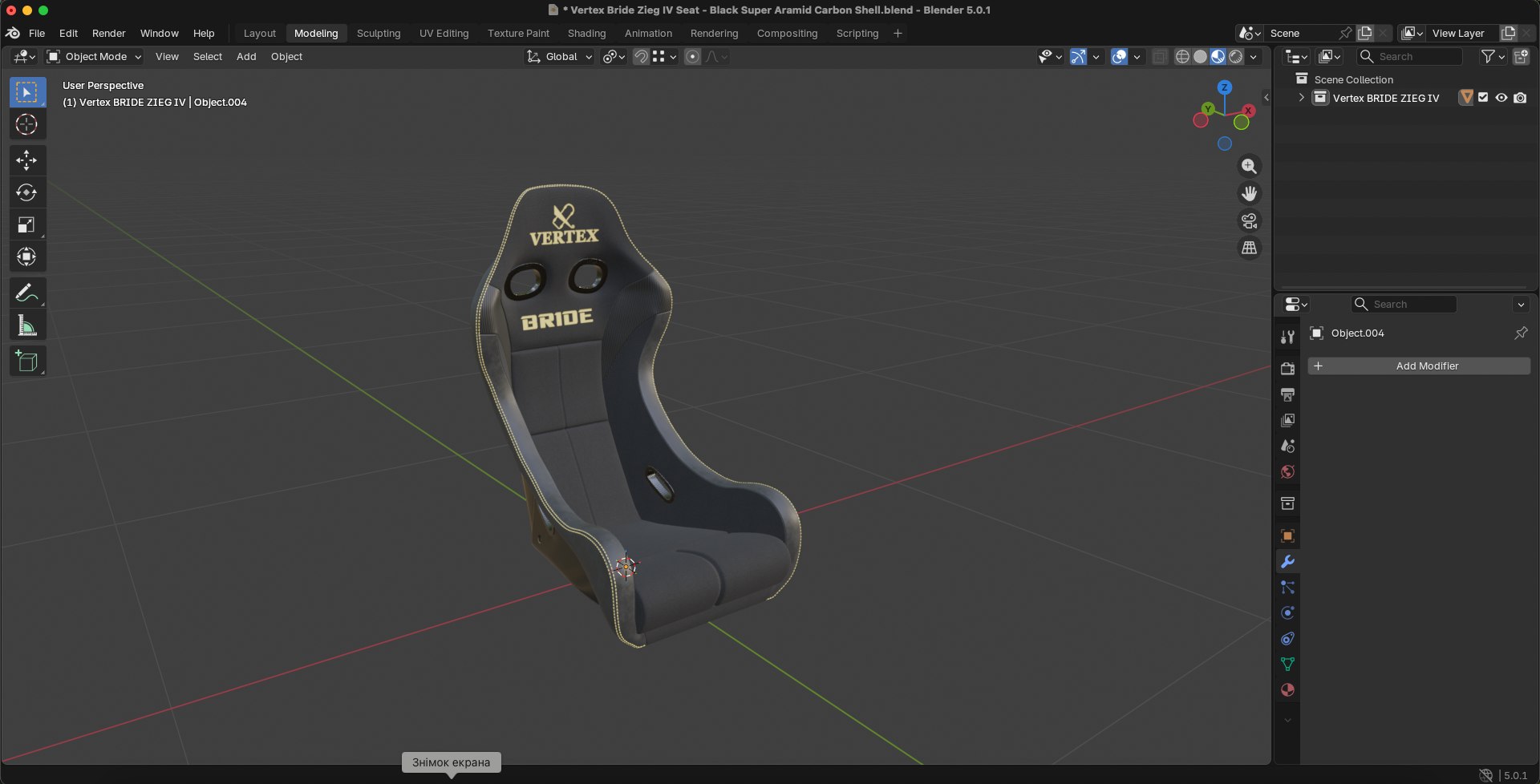Select the Scale tool
The image size is (1540, 784).
coord(27,224)
